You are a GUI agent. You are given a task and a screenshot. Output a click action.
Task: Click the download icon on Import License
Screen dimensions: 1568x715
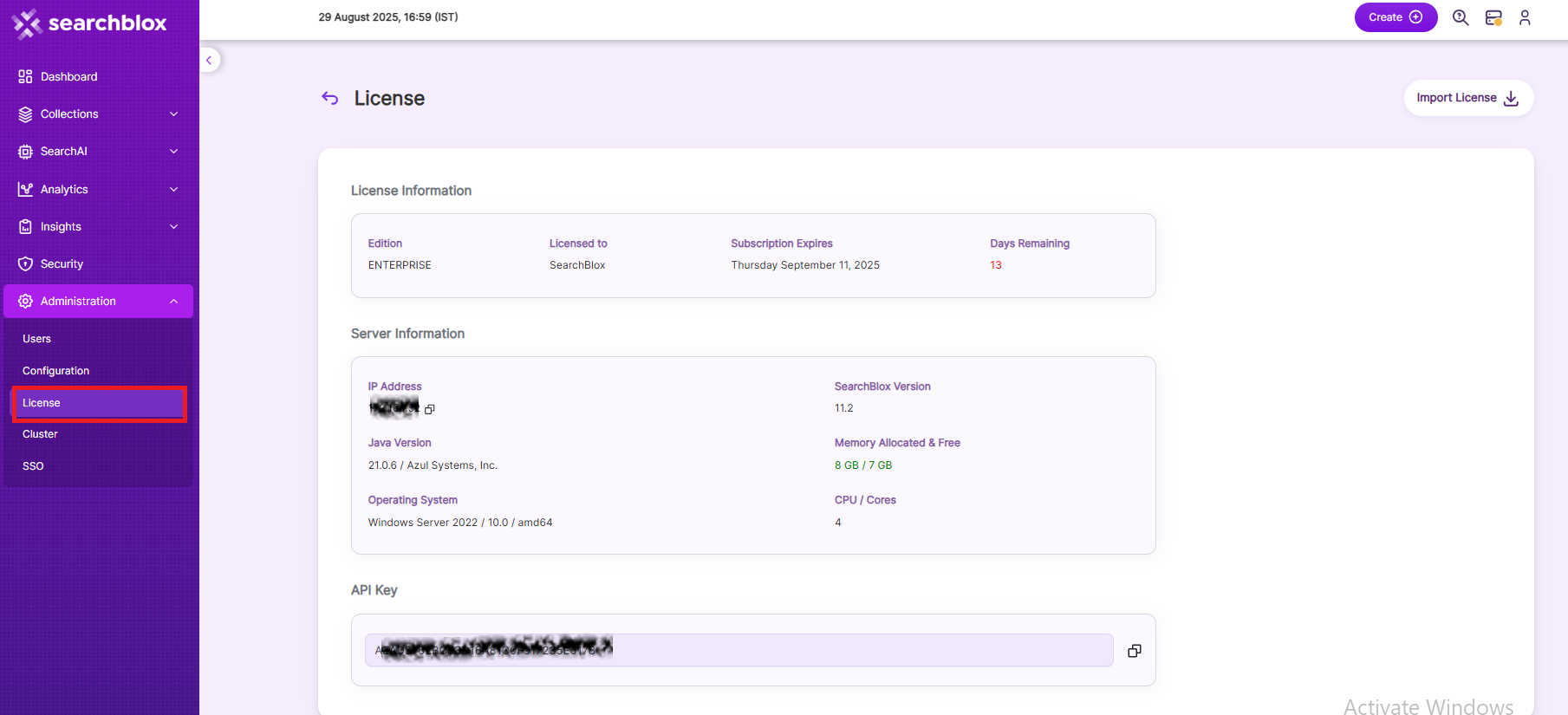coord(1511,98)
